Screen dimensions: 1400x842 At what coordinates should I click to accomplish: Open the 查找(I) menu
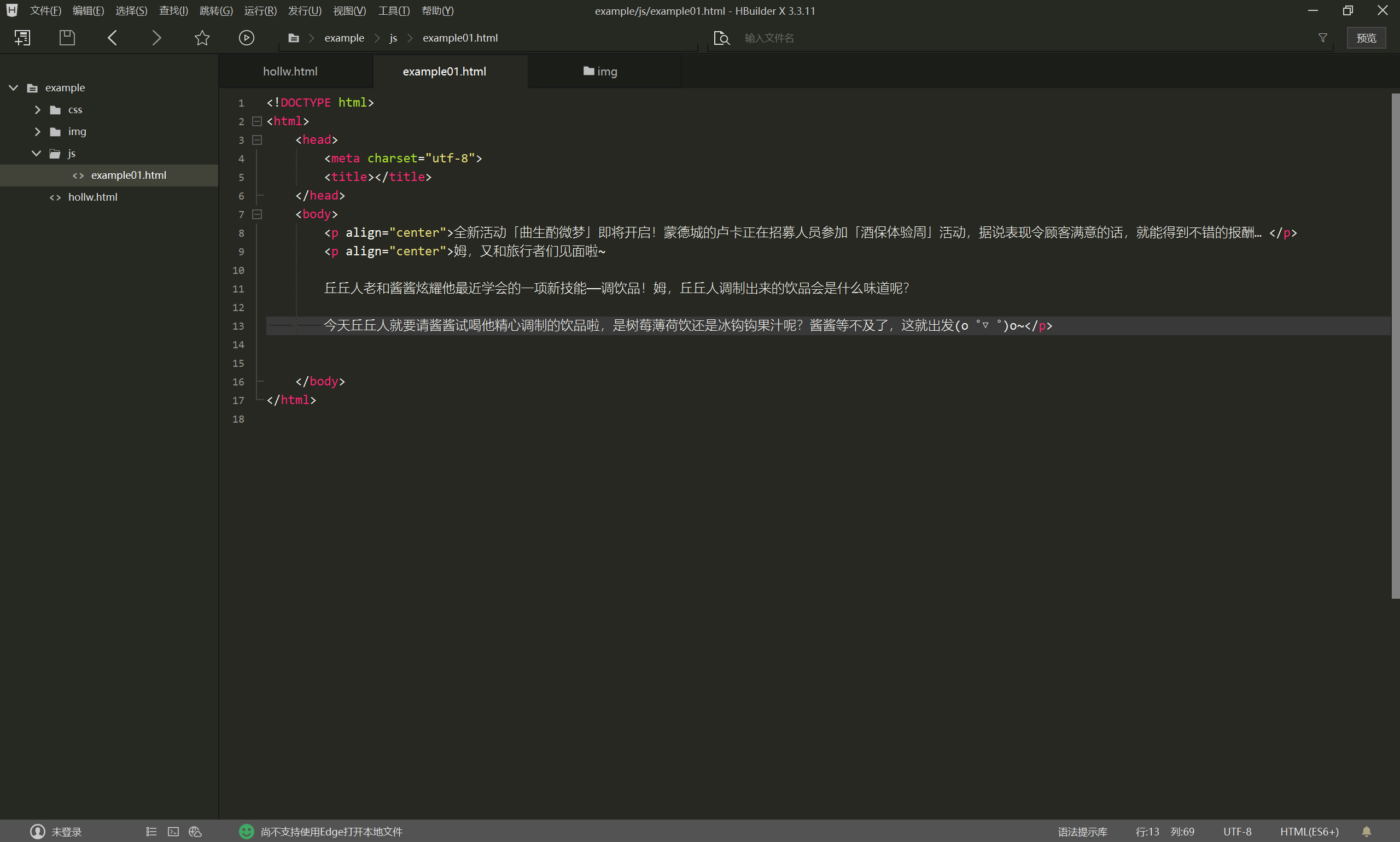click(x=174, y=11)
